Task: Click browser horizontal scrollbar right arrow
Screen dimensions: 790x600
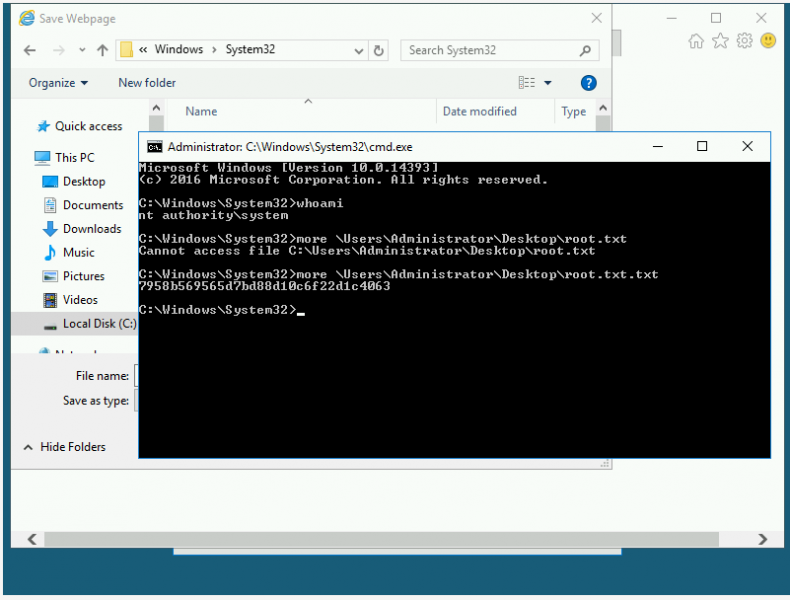Action: click(x=763, y=539)
